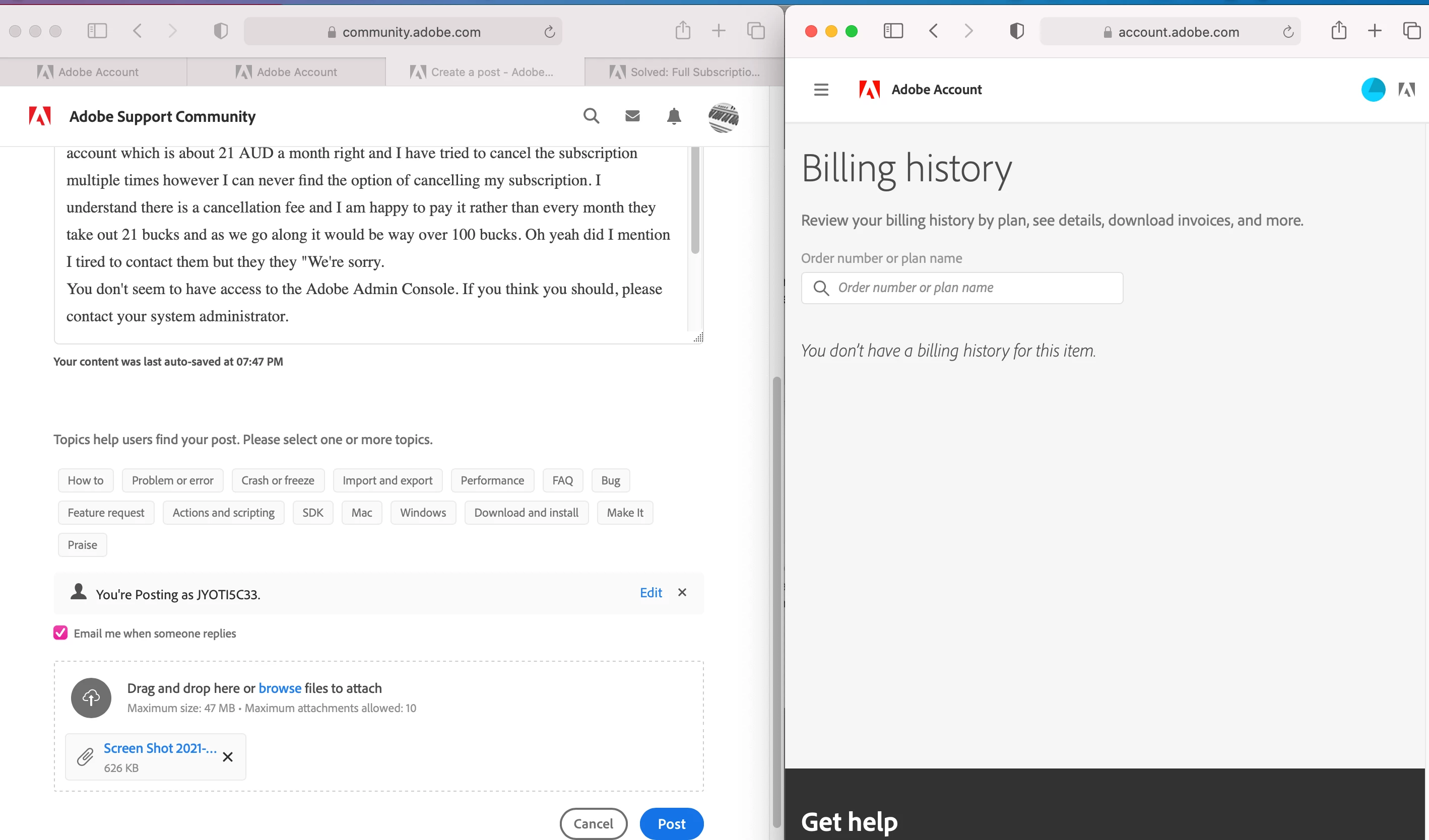The width and height of the screenshot is (1429, 840).
Task: Open the notifications bell icon
Action: [674, 116]
